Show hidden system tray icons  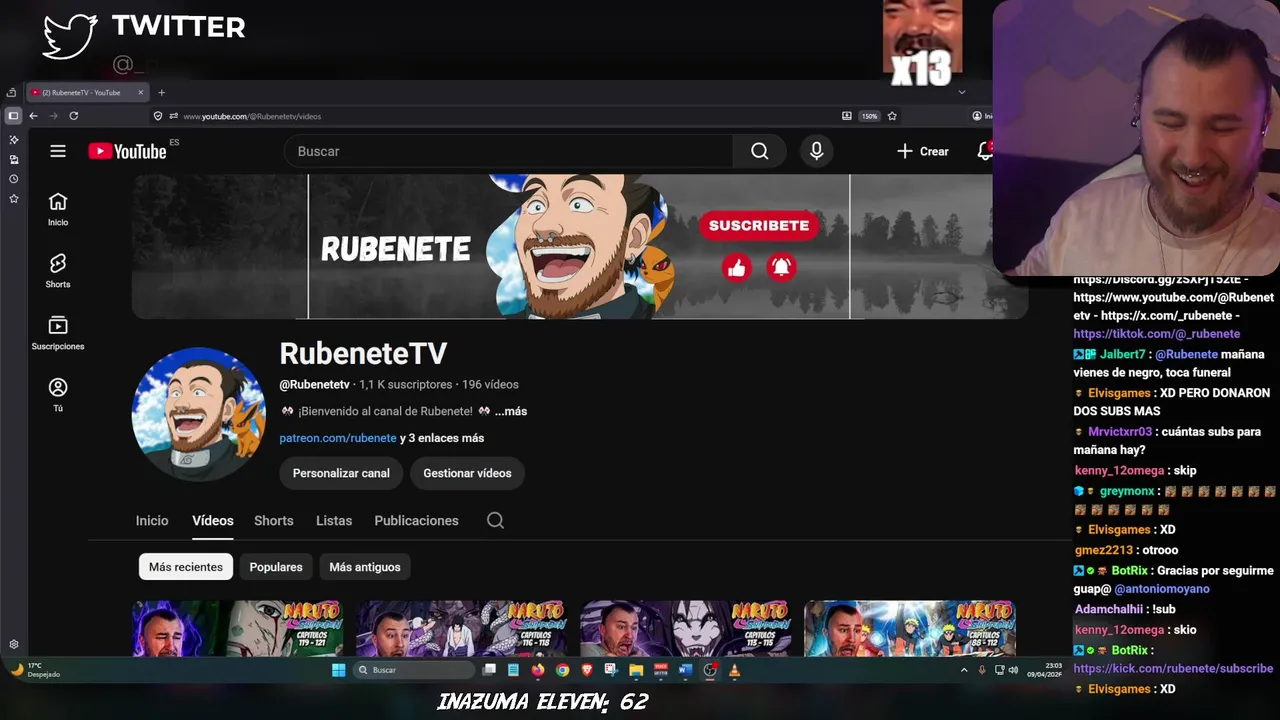(964, 670)
